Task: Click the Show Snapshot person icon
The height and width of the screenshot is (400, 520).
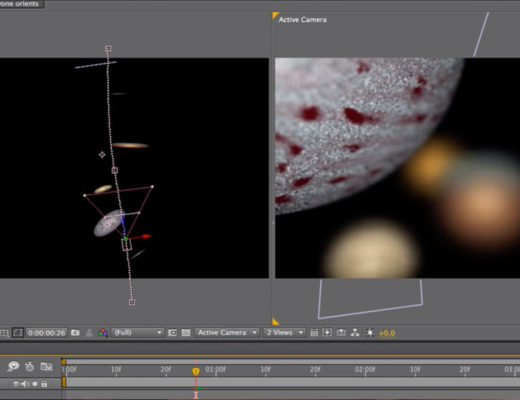Action: click(x=89, y=333)
